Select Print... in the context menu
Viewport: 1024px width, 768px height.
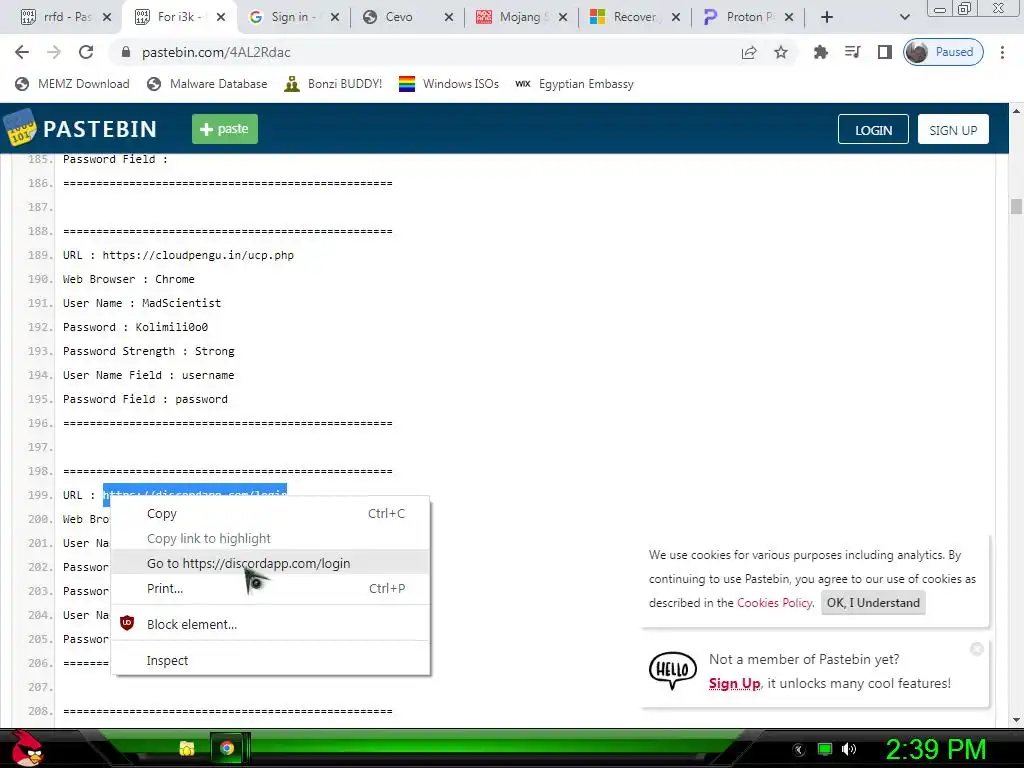point(270,588)
